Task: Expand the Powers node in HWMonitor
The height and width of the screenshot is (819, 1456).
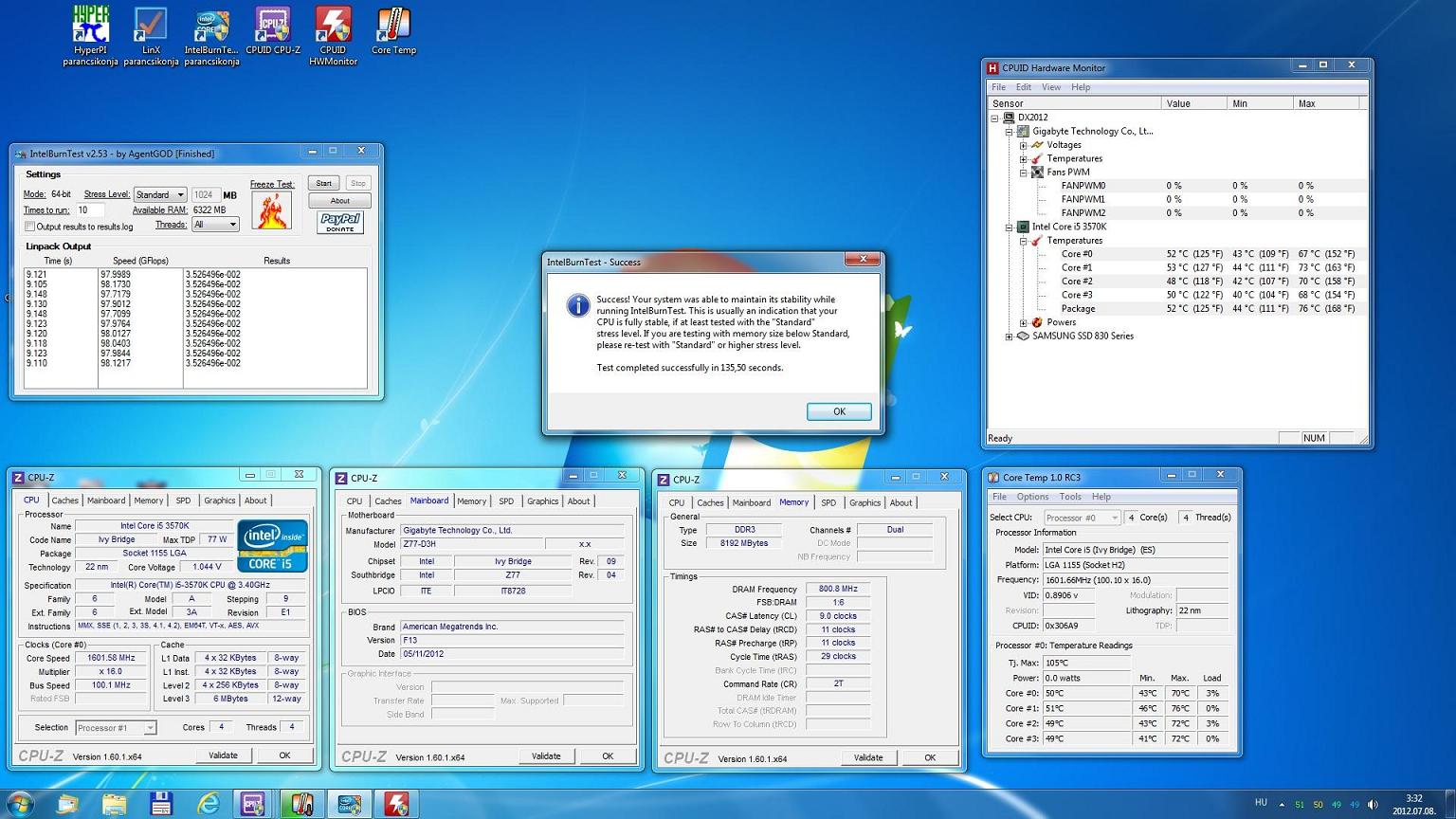Action: click(1023, 322)
